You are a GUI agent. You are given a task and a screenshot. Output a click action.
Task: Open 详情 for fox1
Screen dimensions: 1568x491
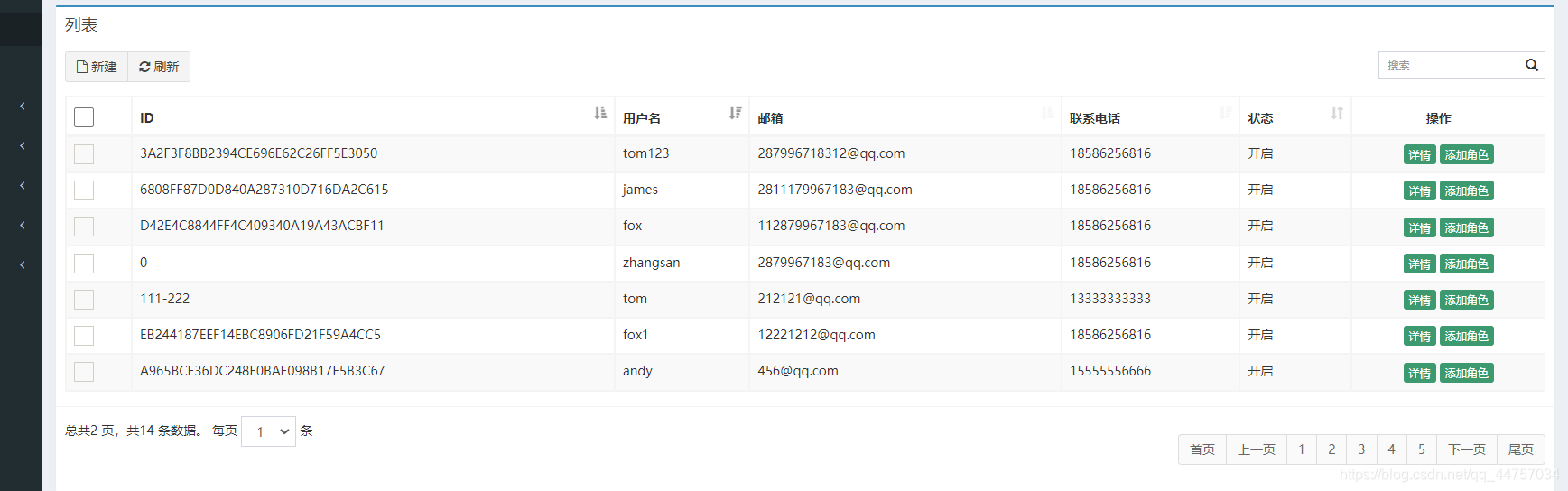point(1420,336)
